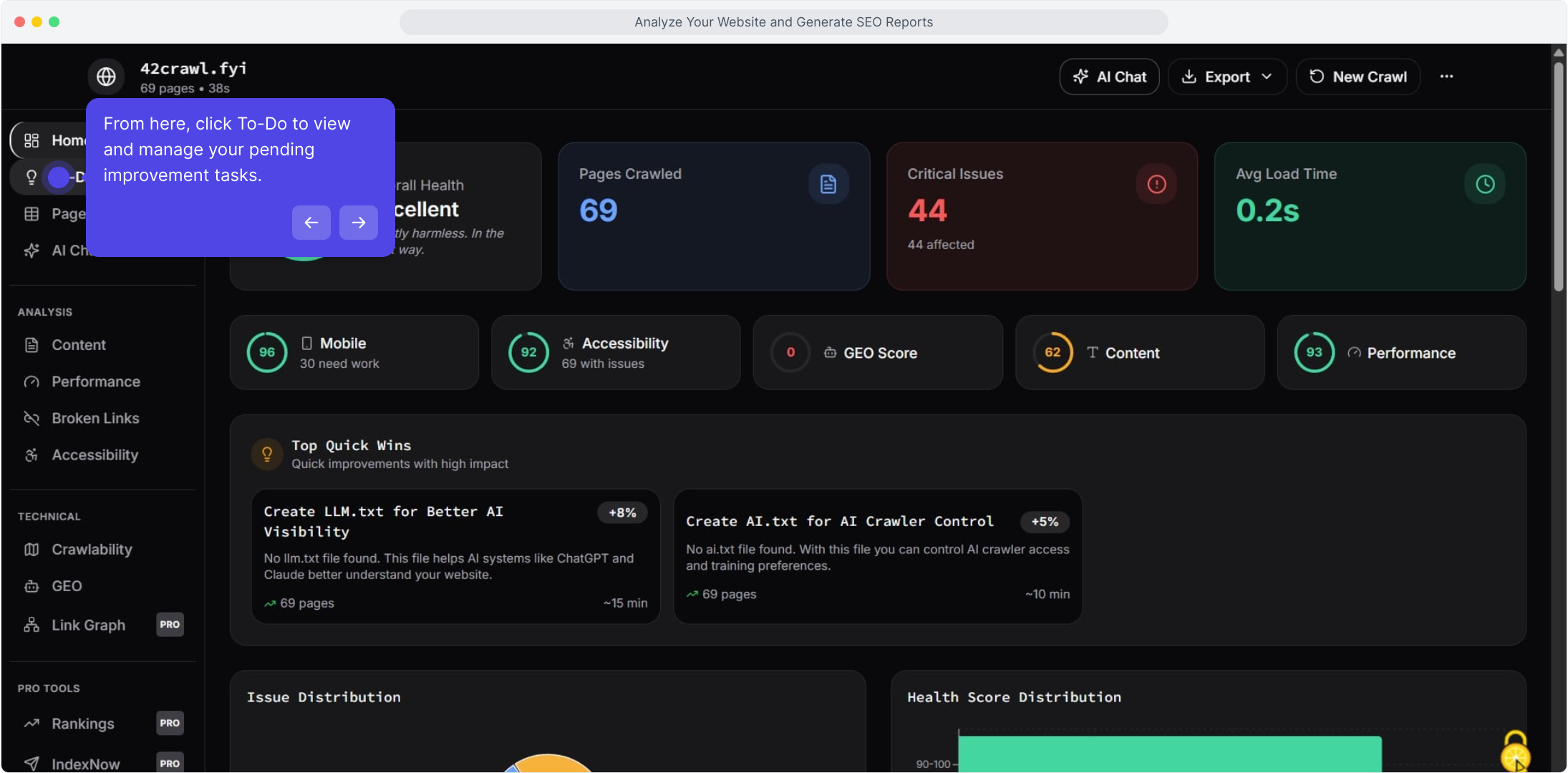The height and width of the screenshot is (773, 1568).
Task: Click the Avg Load Time clock icon
Action: (1485, 184)
